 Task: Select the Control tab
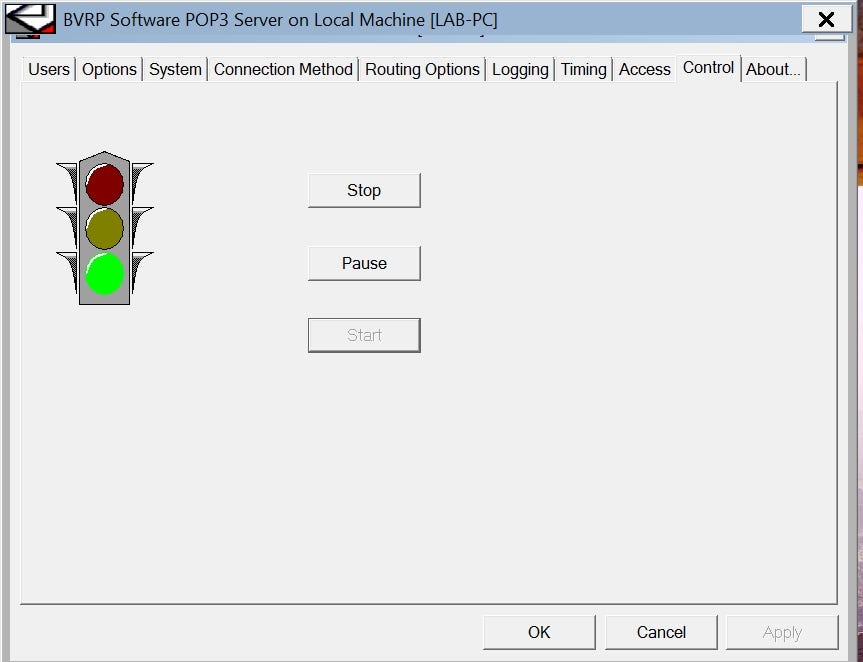(707, 68)
